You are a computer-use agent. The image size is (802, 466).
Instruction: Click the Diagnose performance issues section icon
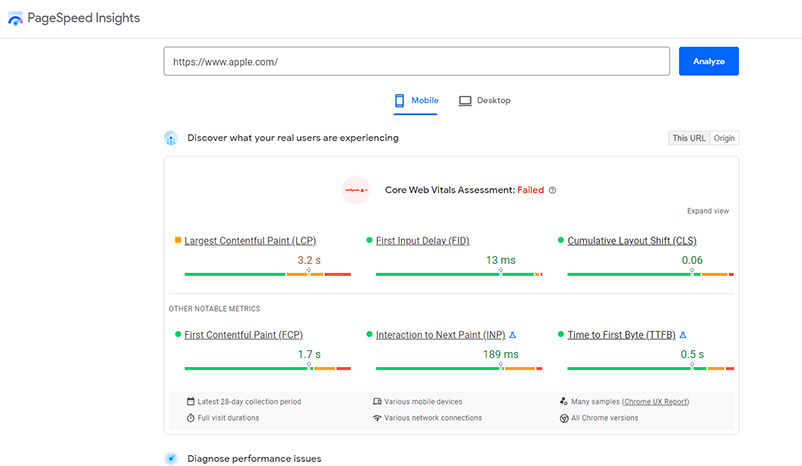171,459
